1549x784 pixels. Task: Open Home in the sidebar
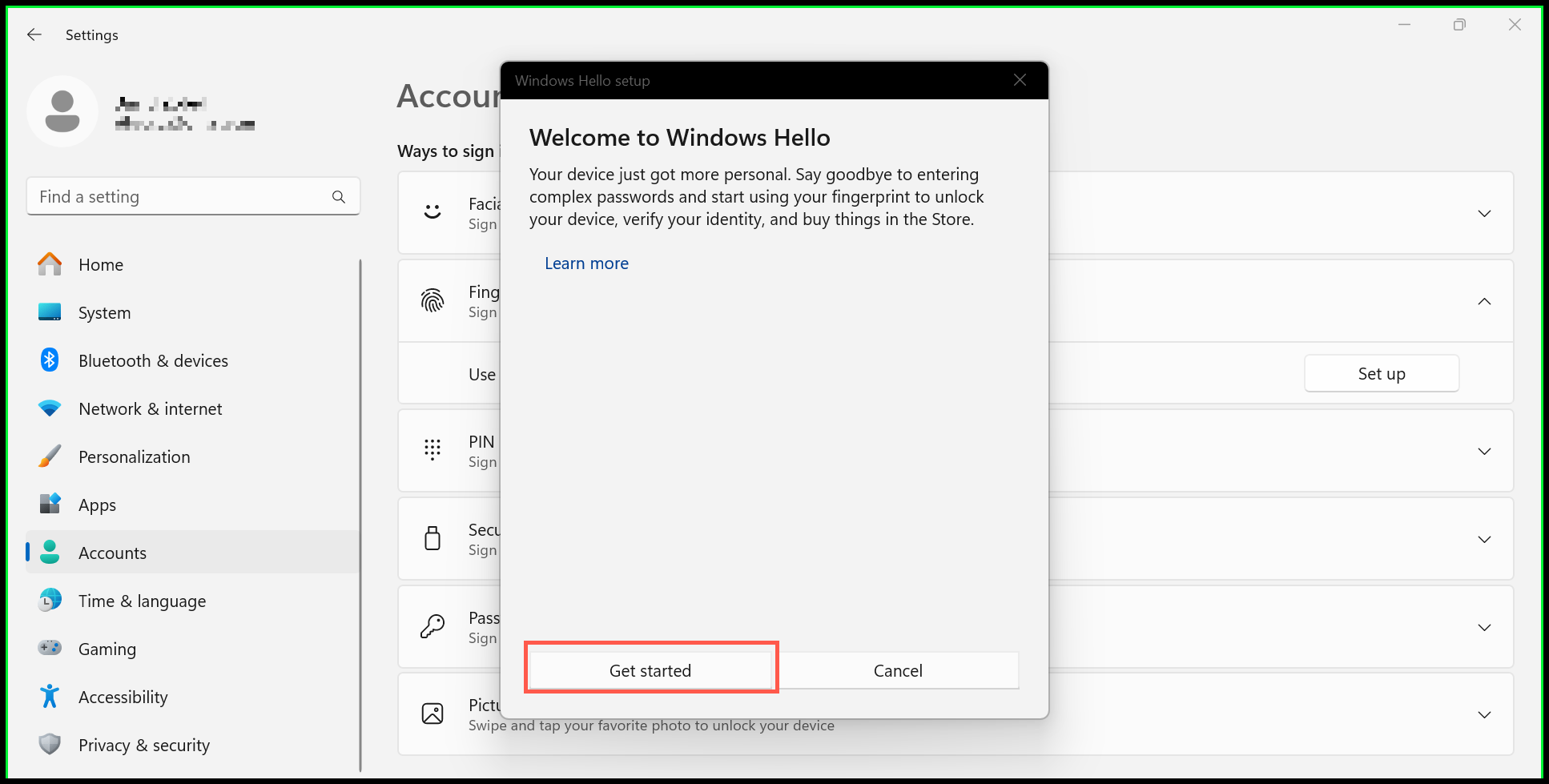(192, 264)
